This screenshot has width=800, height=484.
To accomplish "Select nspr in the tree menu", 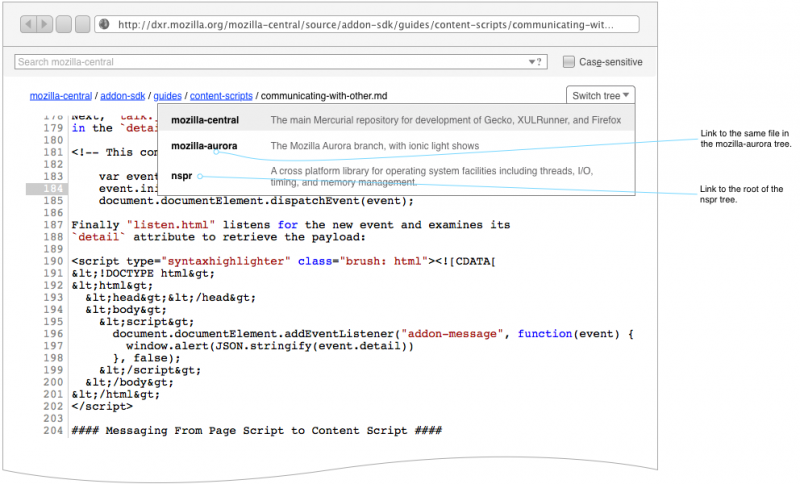I will [396, 176].
